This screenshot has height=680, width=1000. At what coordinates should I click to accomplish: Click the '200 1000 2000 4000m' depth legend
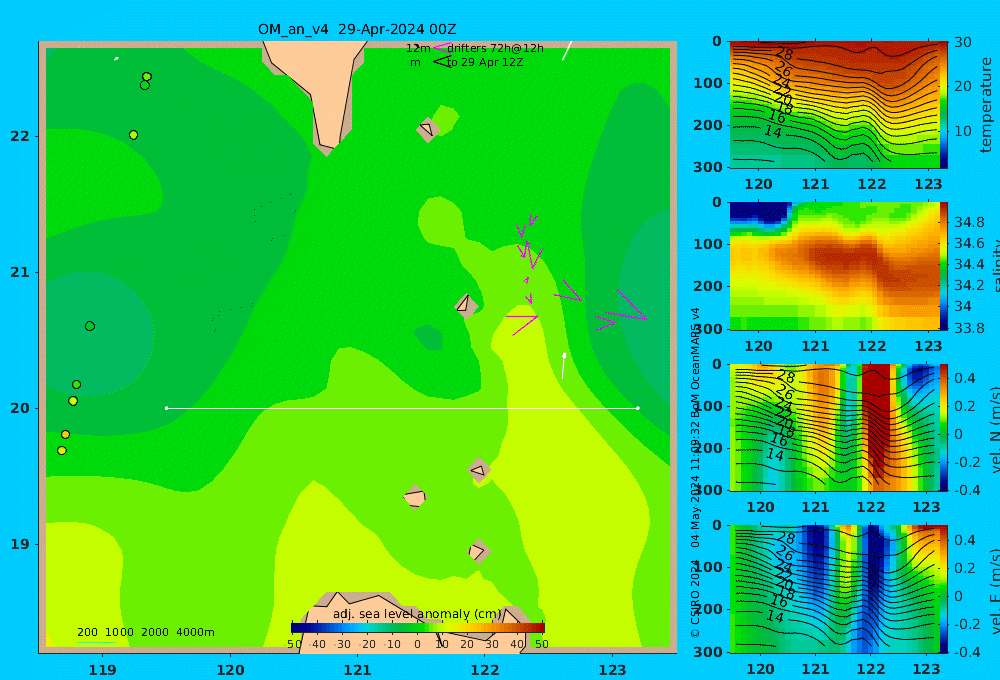pyautogui.click(x=145, y=632)
